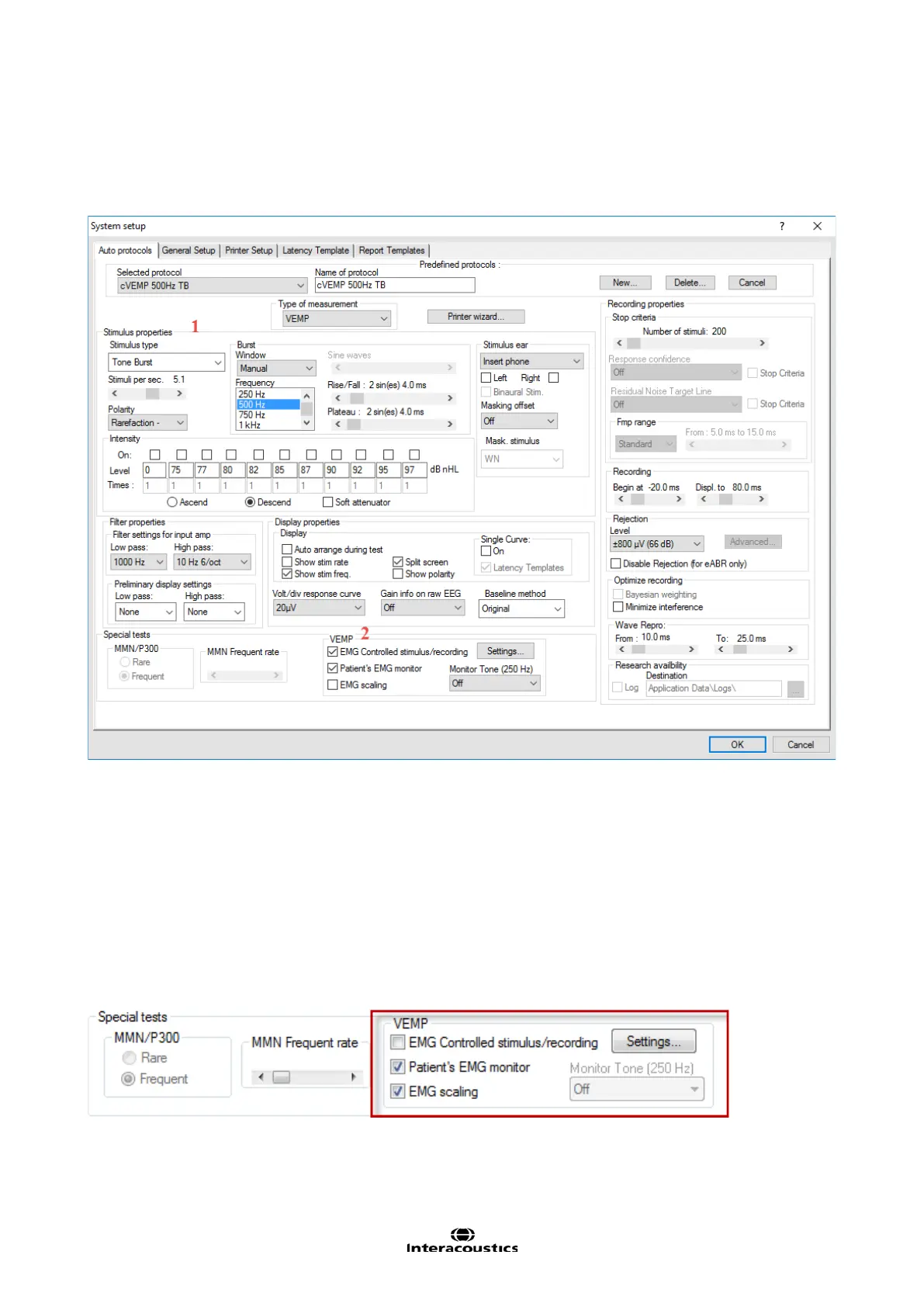This screenshot has height=1307, width=924.
Task: Open the Auto protocols tab
Action: 125,251
